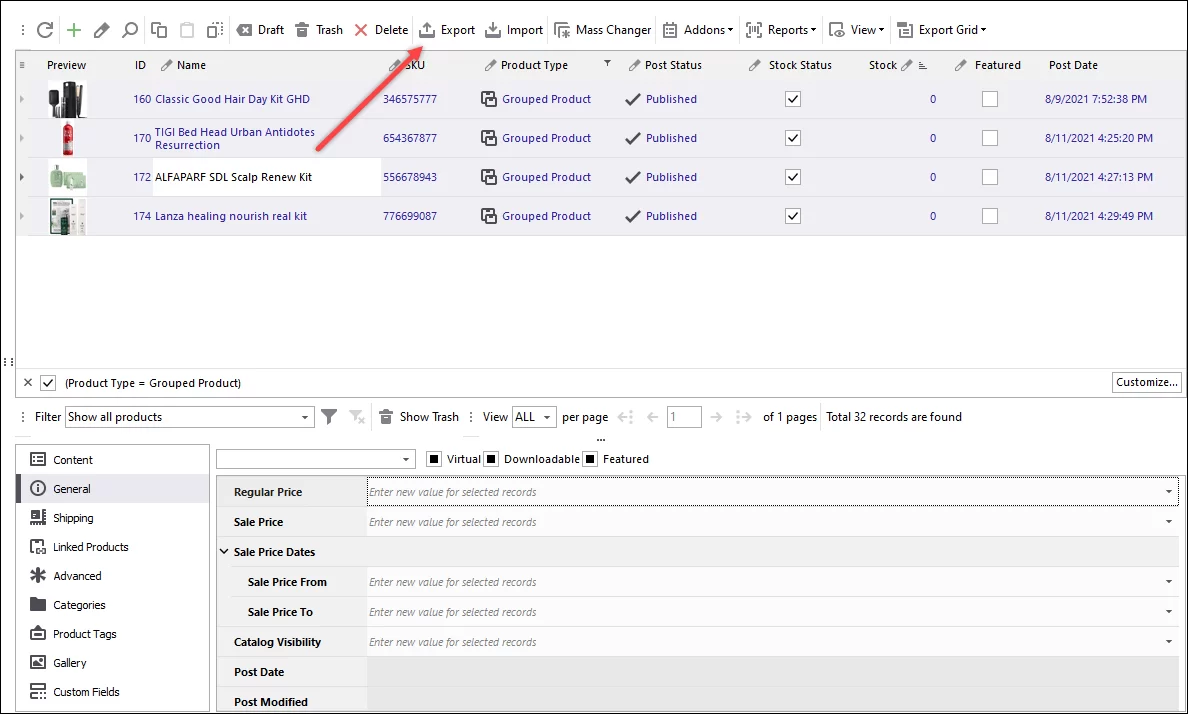Viewport: 1188px width, 714px height.
Task: Duplicate the selected product
Action: (157, 29)
